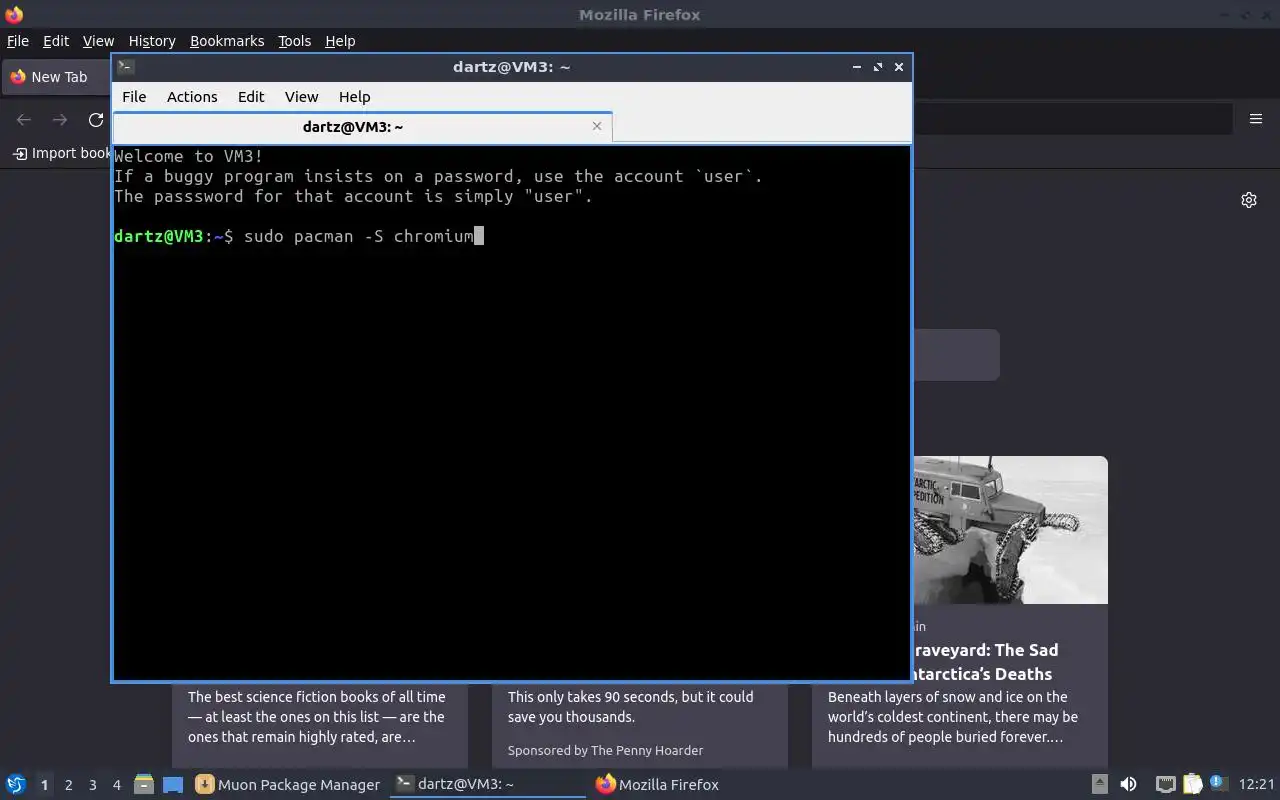Switch to workspace 2 in the taskbar pager
1280x800 pixels.
click(68, 785)
